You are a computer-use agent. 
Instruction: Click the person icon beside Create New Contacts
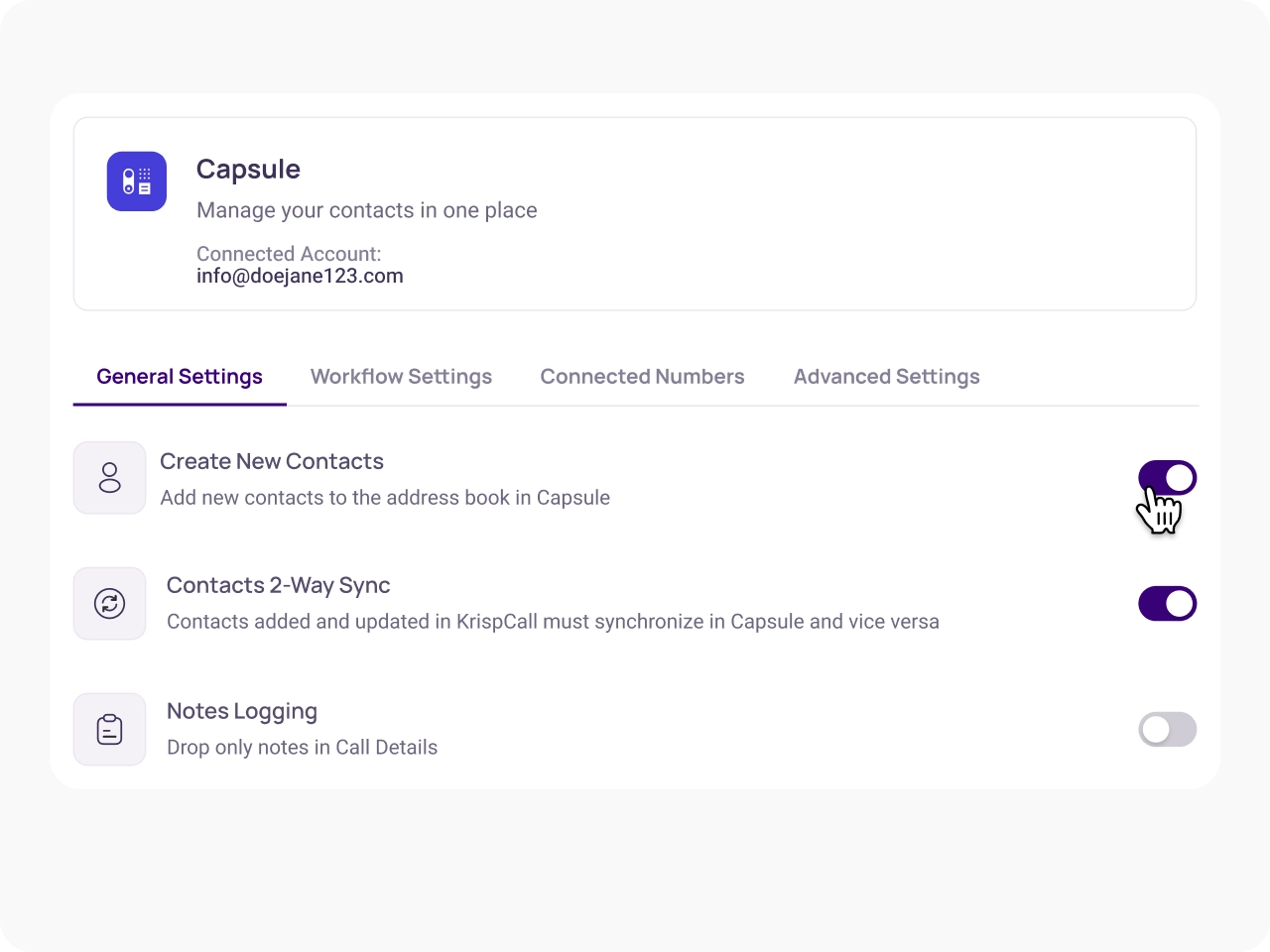click(x=110, y=478)
